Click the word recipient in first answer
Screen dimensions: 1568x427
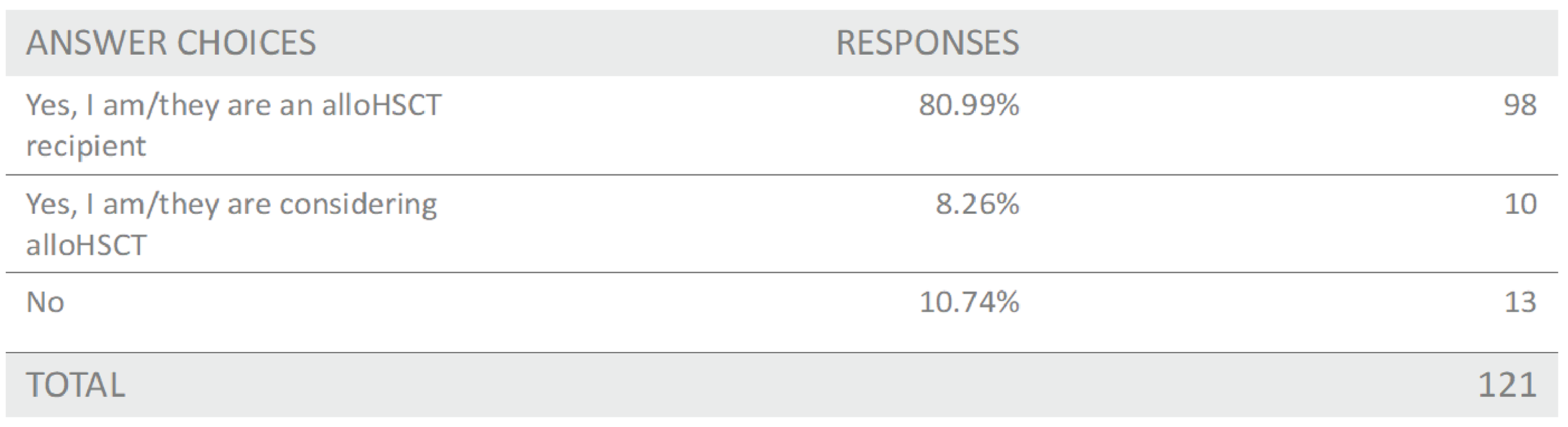pyautogui.click(x=86, y=146)
